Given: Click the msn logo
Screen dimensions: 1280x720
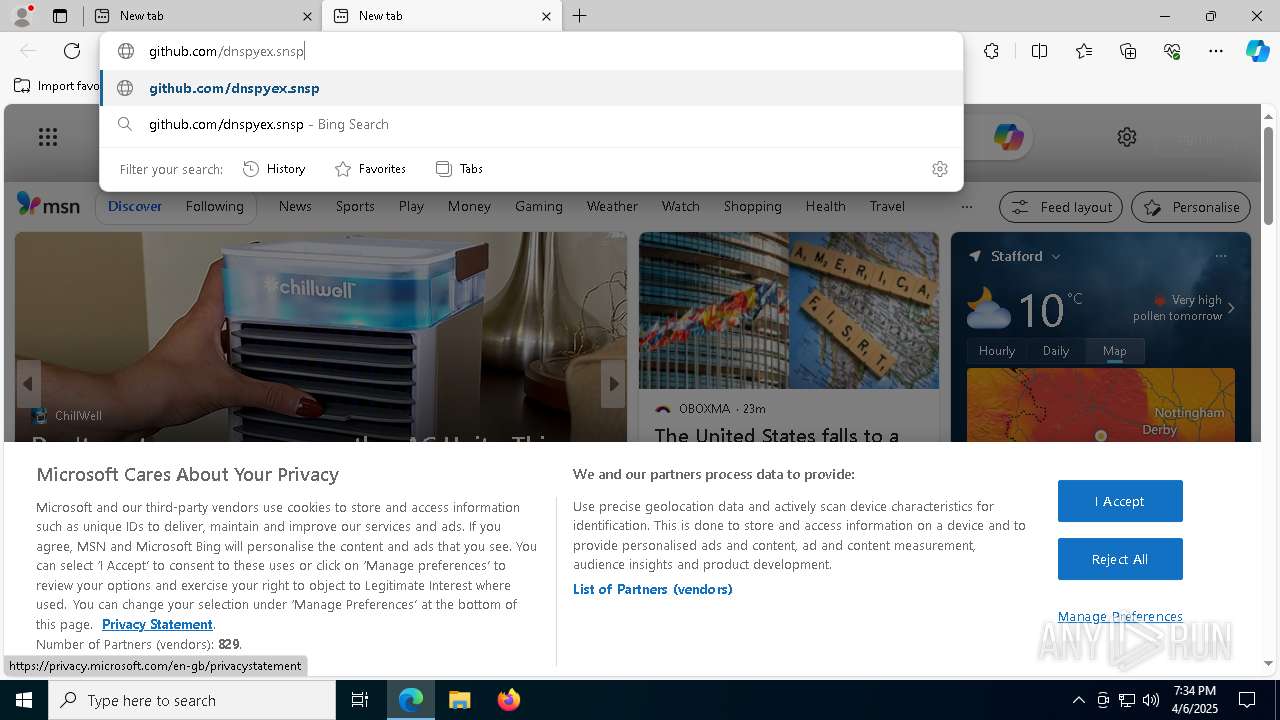Looking at the screenshot, I should [48, 205].
